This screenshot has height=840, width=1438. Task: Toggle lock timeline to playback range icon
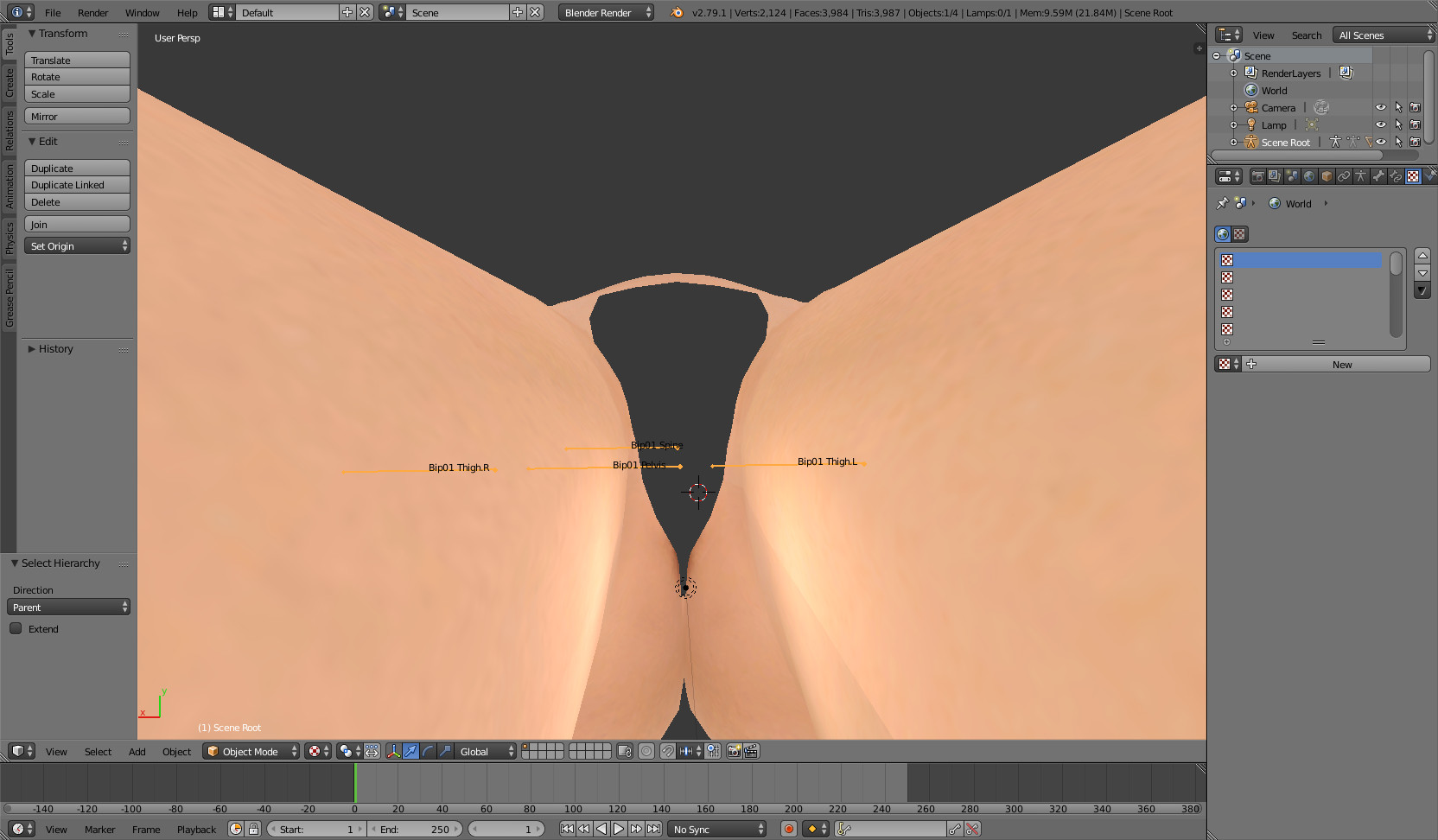click(x=253, y=829)
